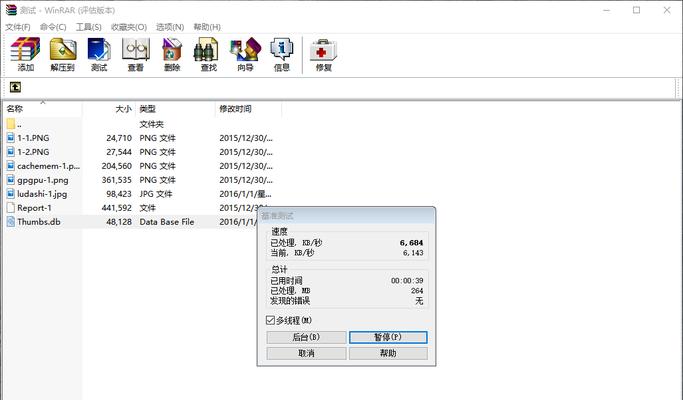Screen dimensions: 683x400
Task: Select the file name "1-1.PNG"
Action: [33, 138]
